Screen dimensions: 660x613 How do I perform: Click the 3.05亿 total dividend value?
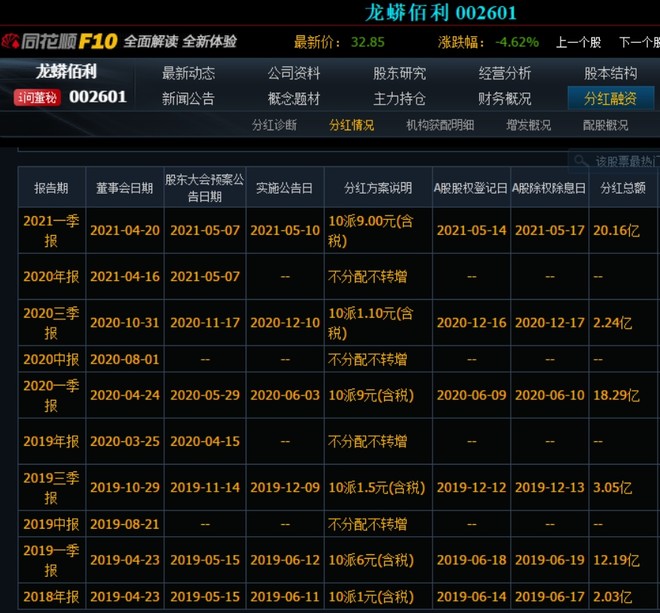(612, 488)
